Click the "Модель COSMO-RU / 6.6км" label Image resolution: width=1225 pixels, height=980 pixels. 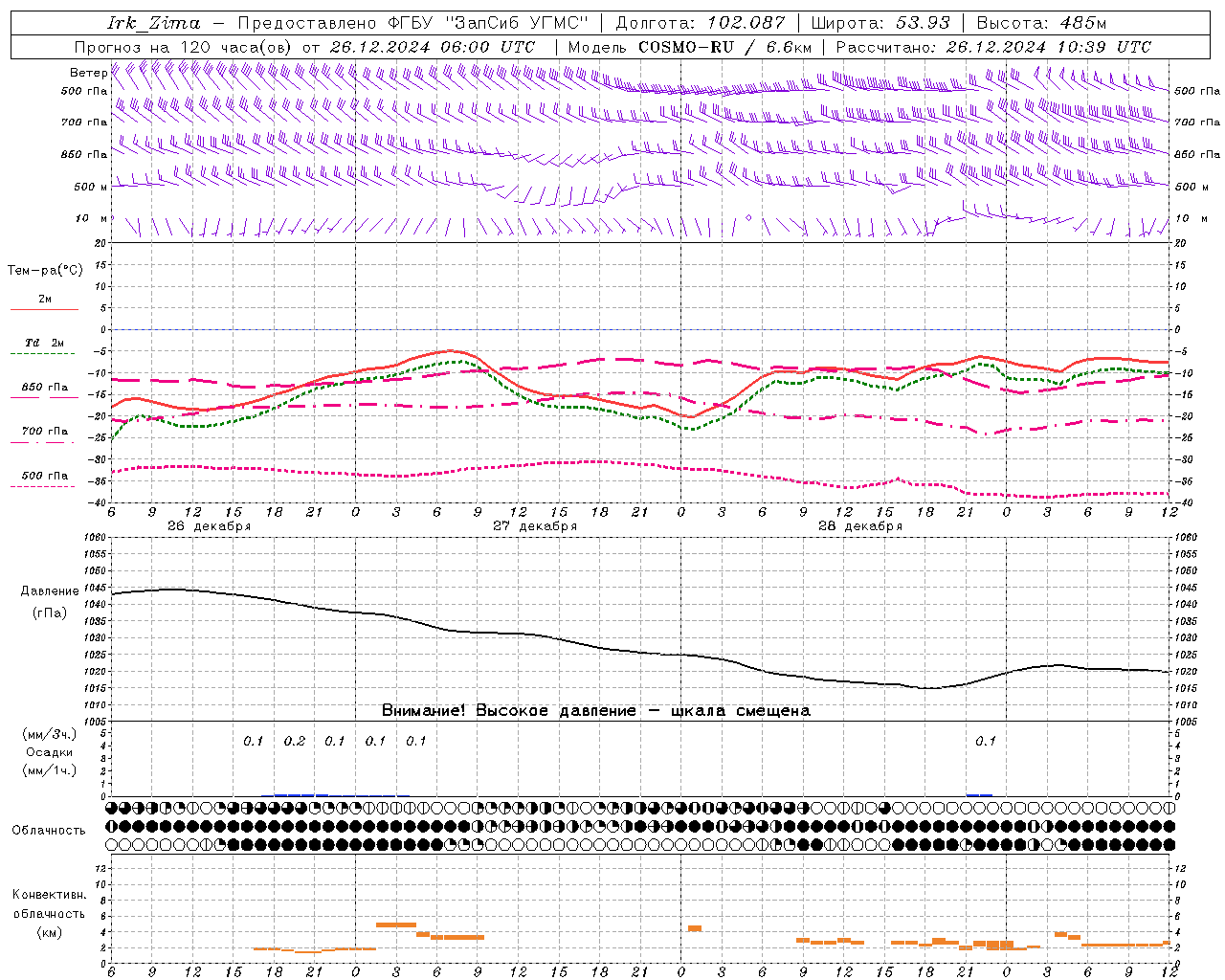689,47
